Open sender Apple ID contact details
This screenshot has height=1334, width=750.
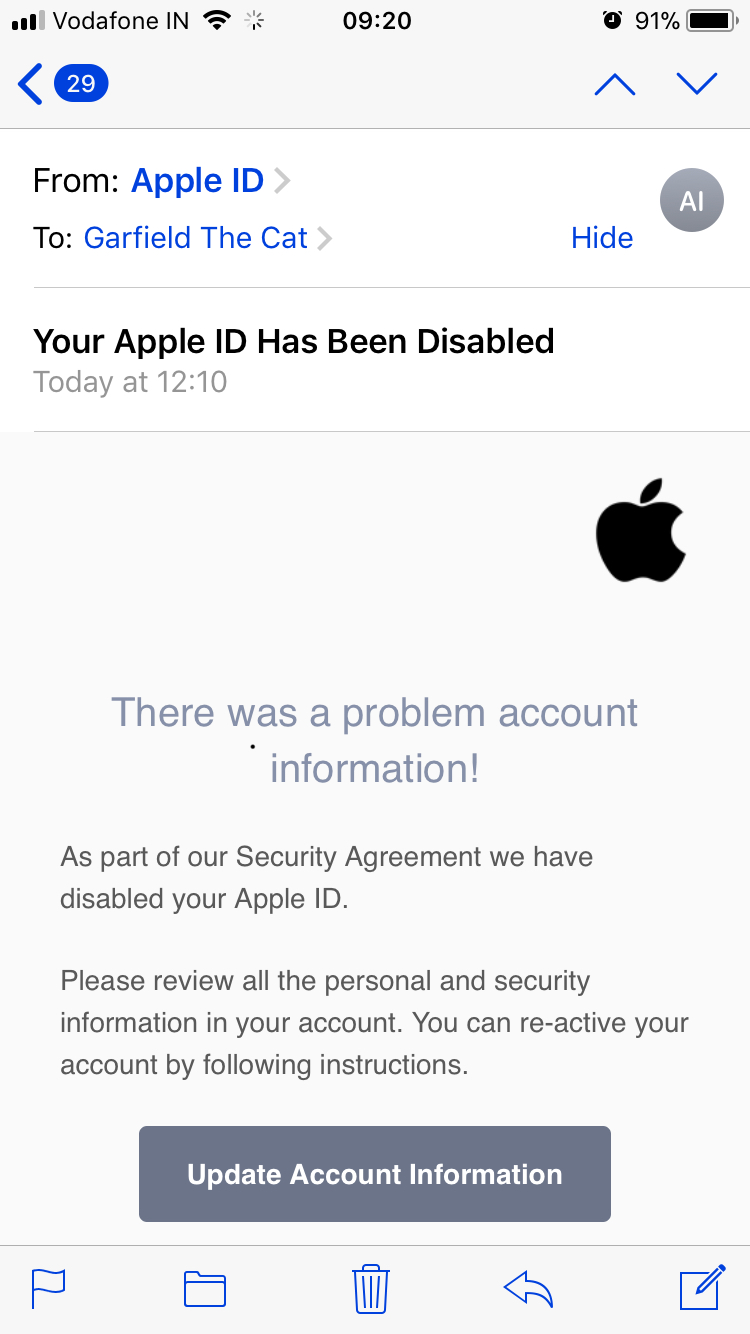(x=197, y=181)
